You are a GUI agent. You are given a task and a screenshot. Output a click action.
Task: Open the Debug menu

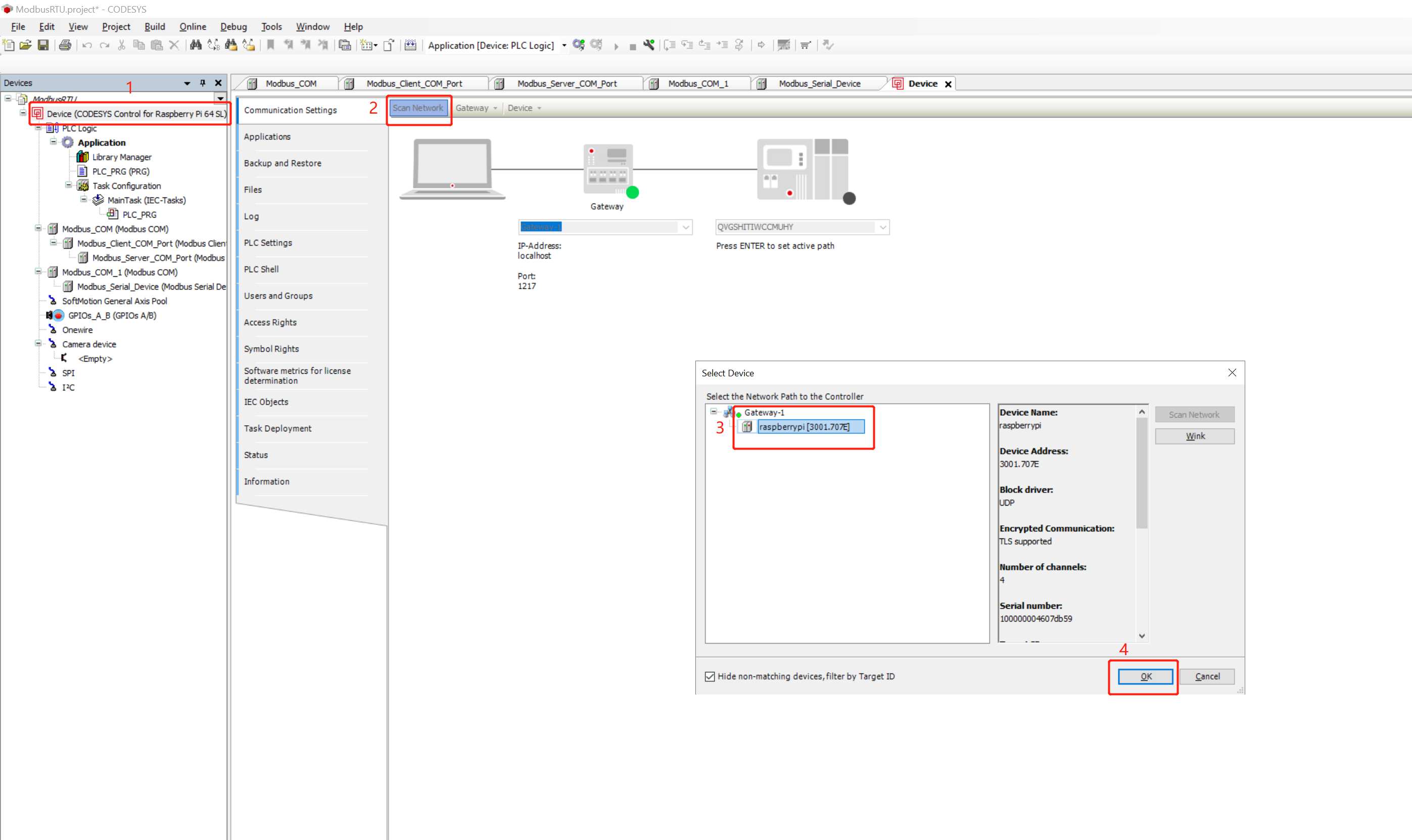click(x=233, y=27)
